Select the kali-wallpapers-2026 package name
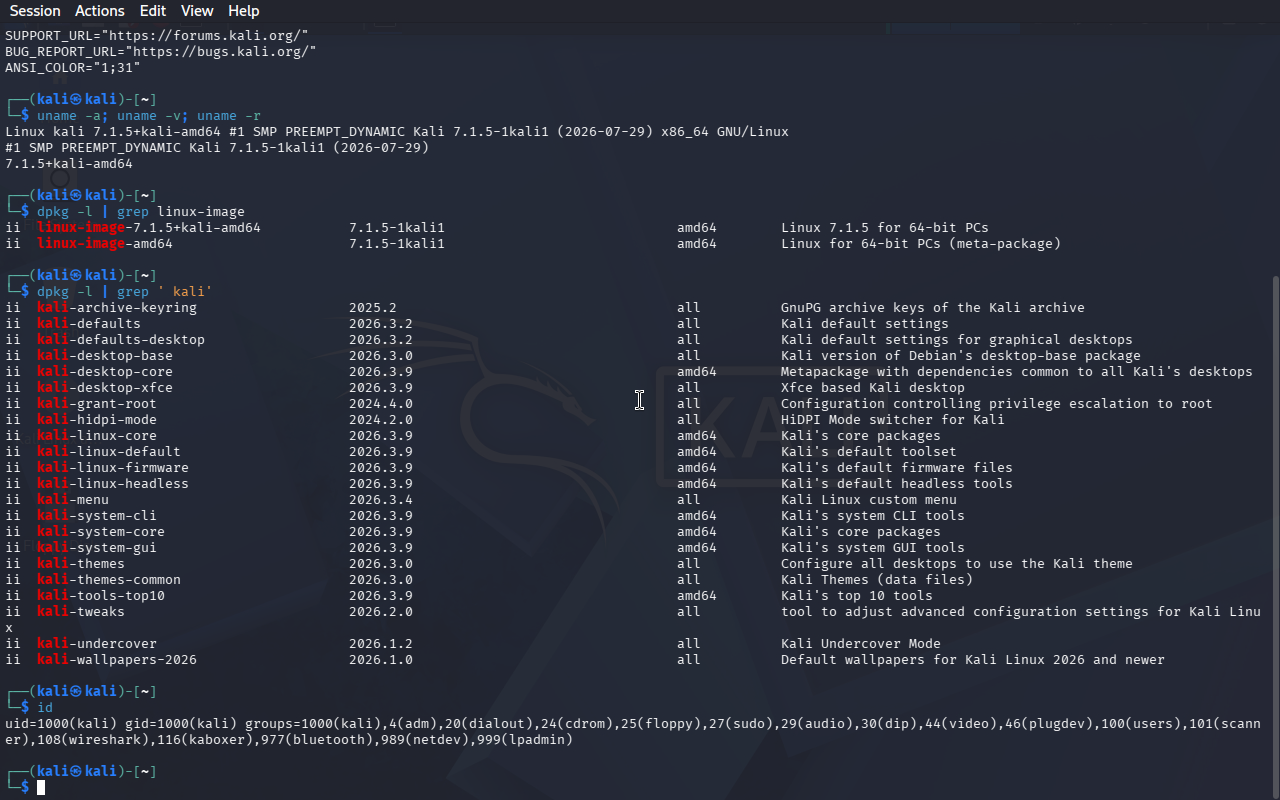Screen dimensions: 1280x800 coord(117,660)
